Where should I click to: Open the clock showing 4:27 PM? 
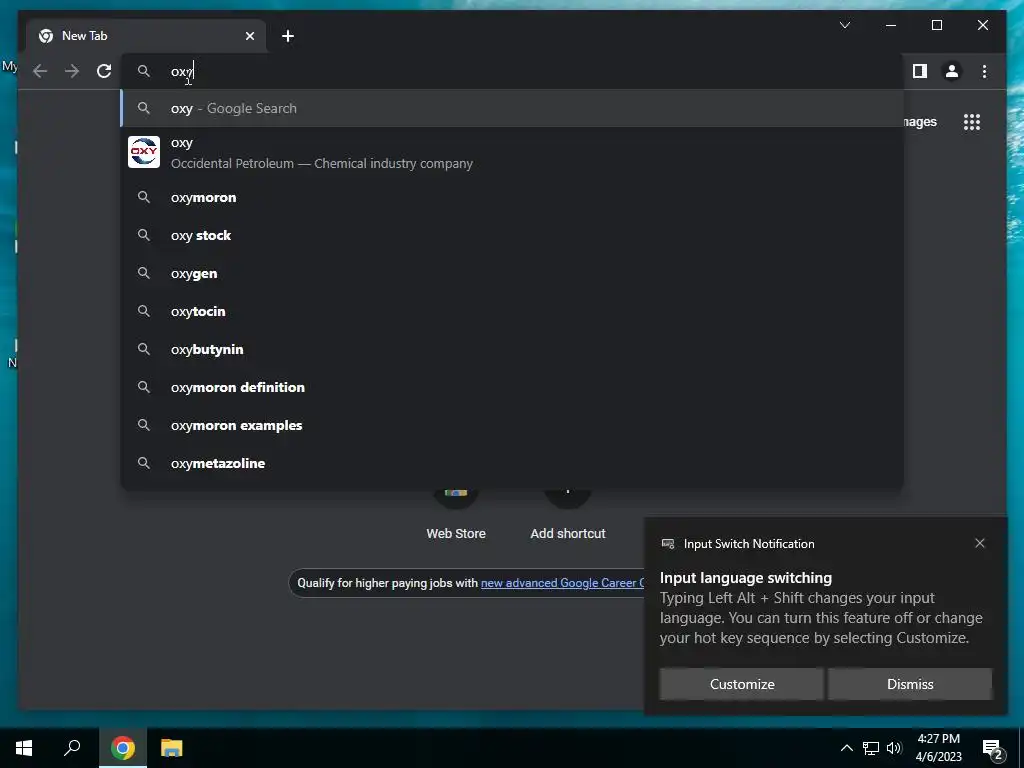[938, 748]
